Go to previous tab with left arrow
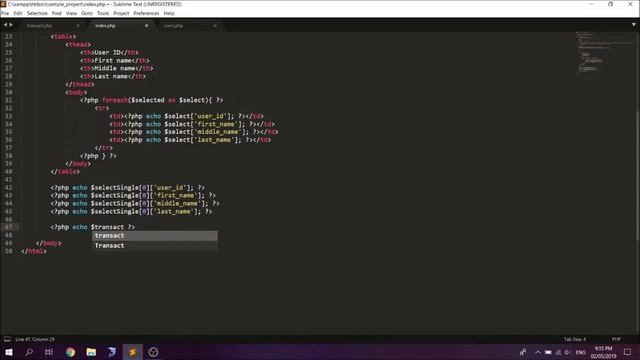The width and height of the screenshot is (640, 360). (x=5, y=25)
